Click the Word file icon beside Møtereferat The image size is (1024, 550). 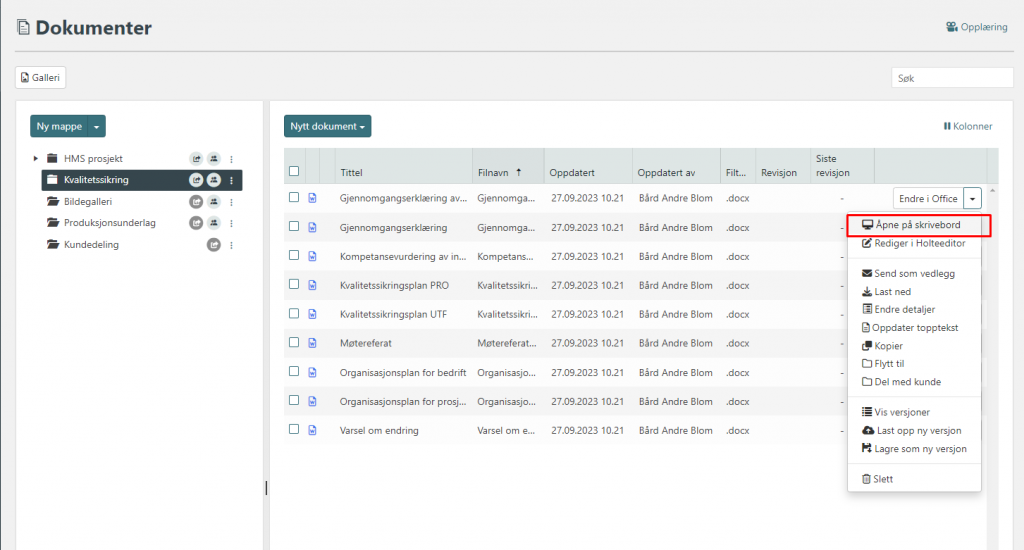point(312,343)
